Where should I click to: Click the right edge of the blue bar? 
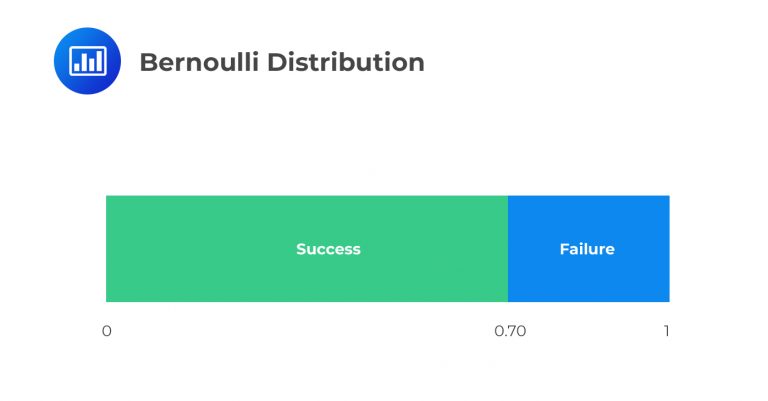click(x=668, y=249)
